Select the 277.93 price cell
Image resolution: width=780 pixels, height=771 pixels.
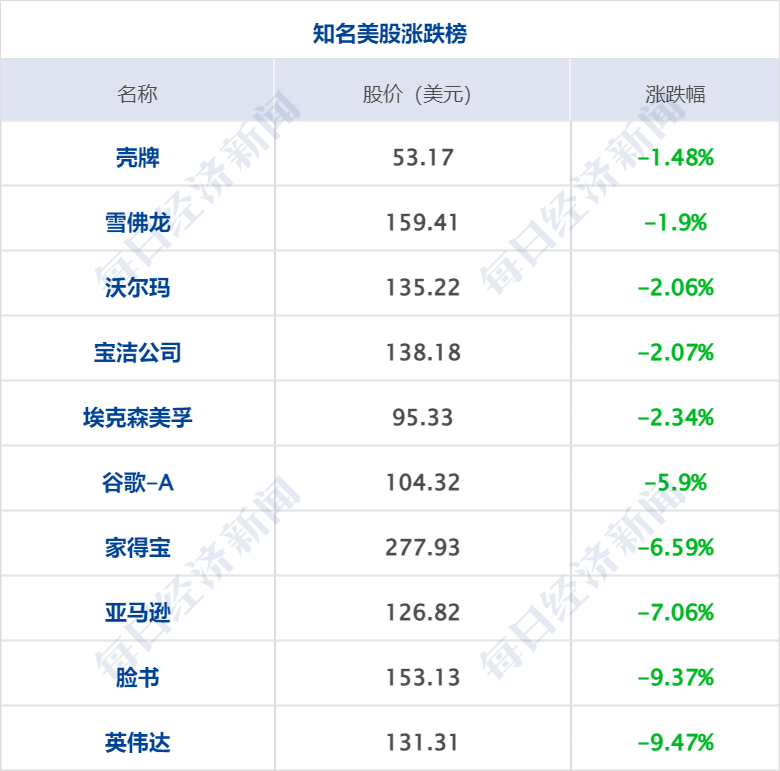point(423,548)
